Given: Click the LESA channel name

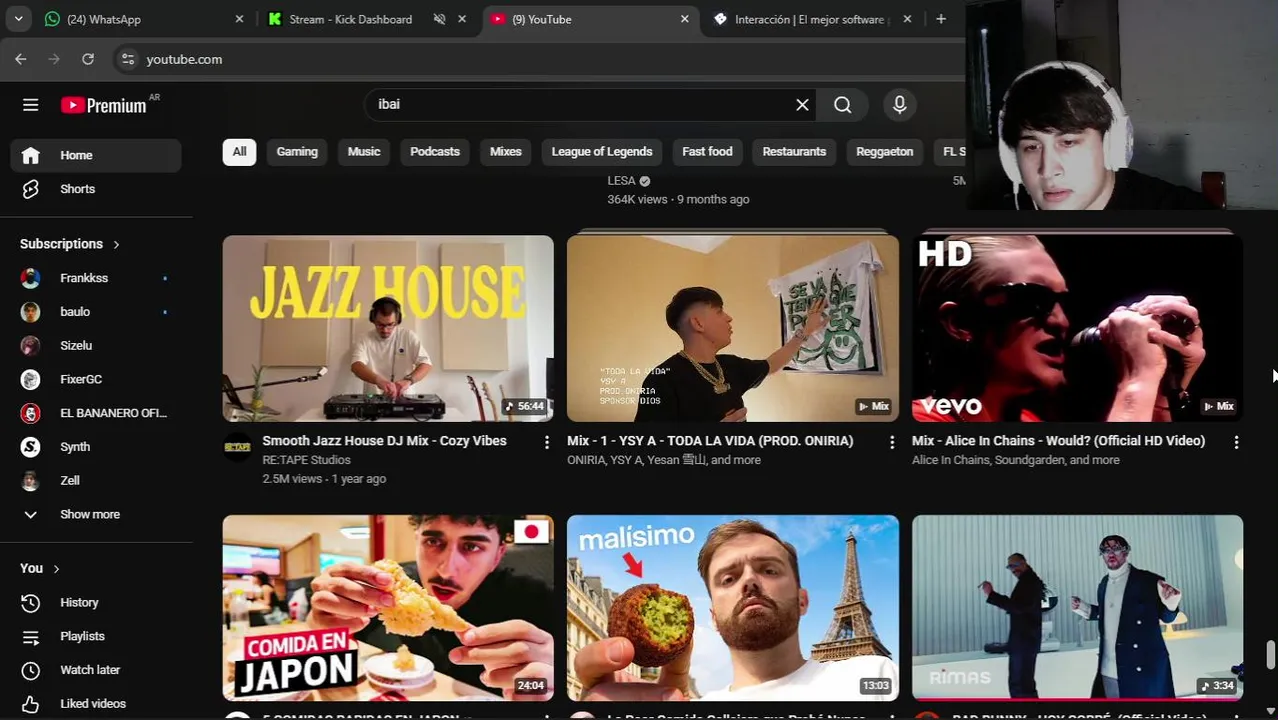Looking at the screenshot, I should pyautogui.click(x=621, y=181).
